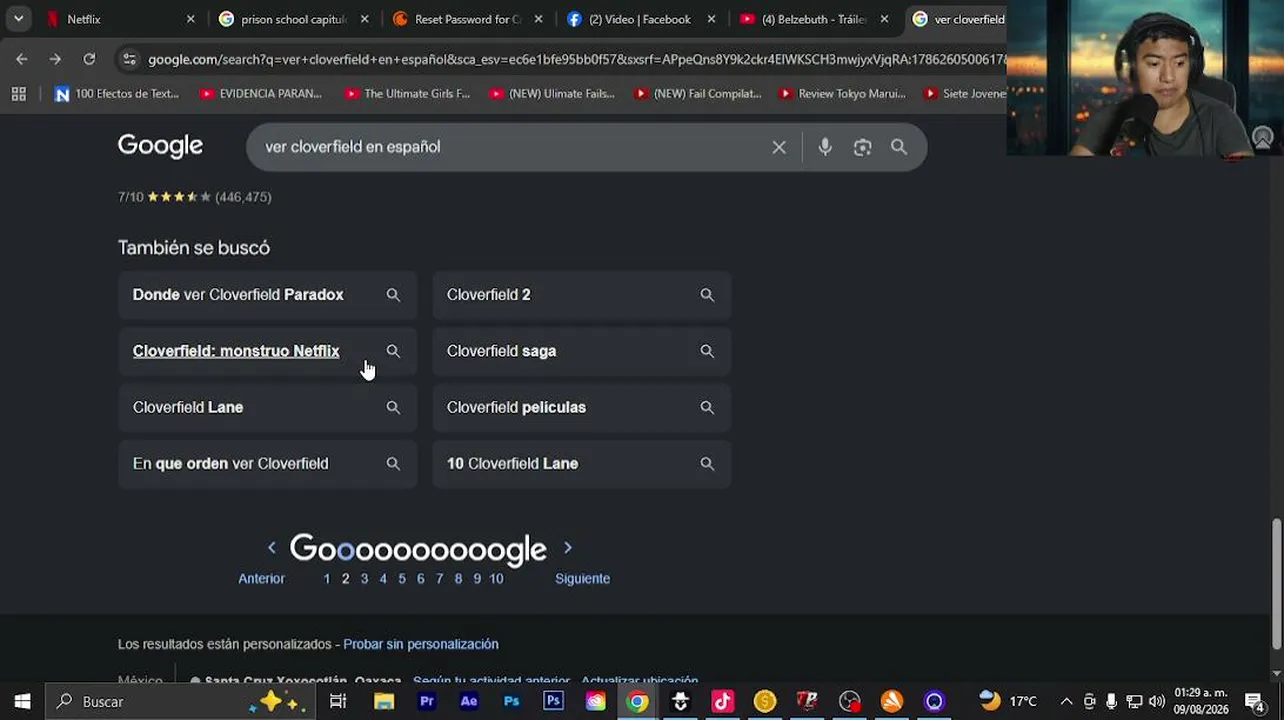The image size is (1284, 720).
Task: Click the Google logo beside the search box
Action: 160,146
